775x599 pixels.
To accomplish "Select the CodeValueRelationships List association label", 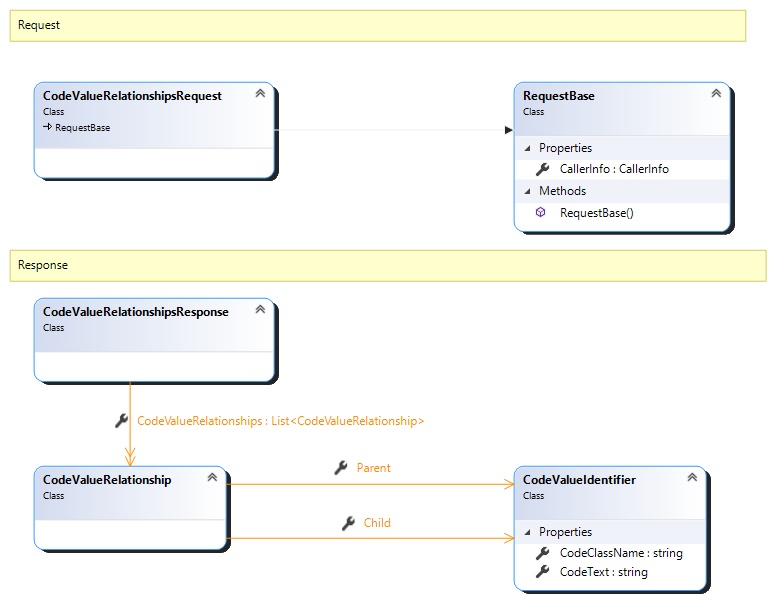I will coord(280,421).
